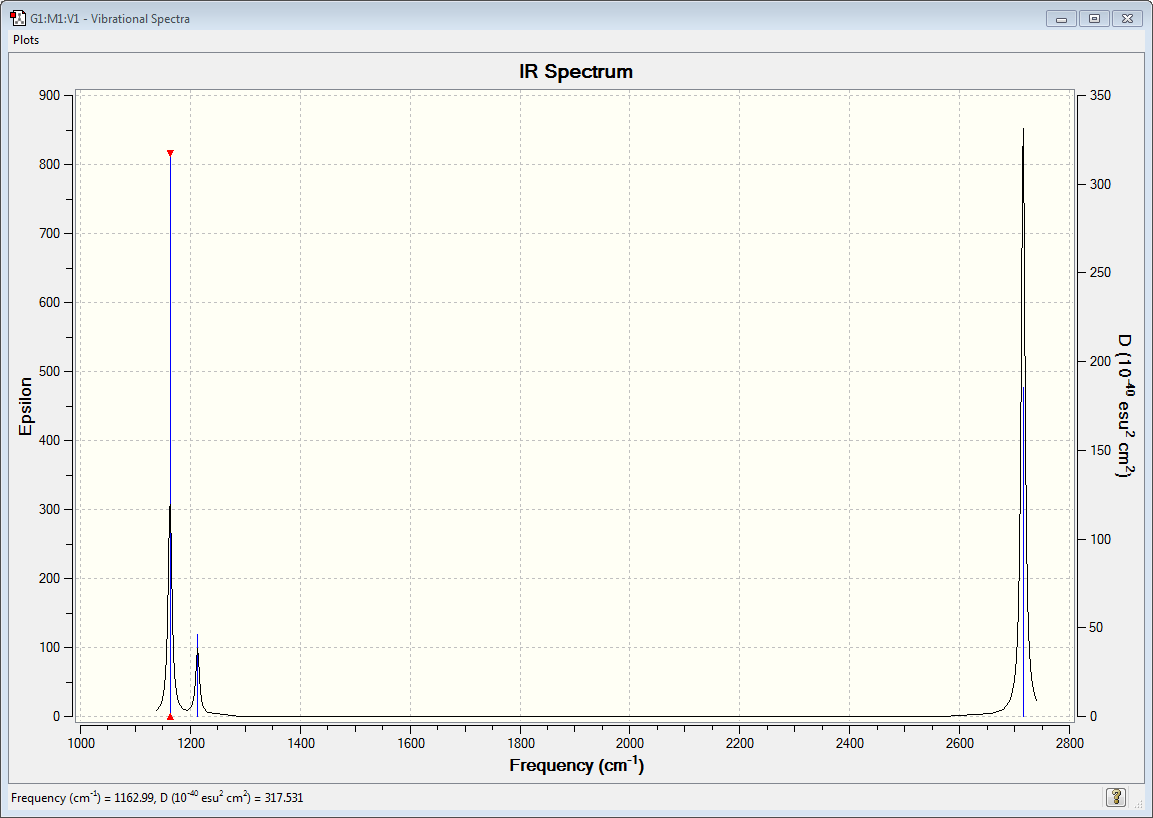
Task: Close the Vibrational Spectra window
Action: click(x=1127, y=18)
